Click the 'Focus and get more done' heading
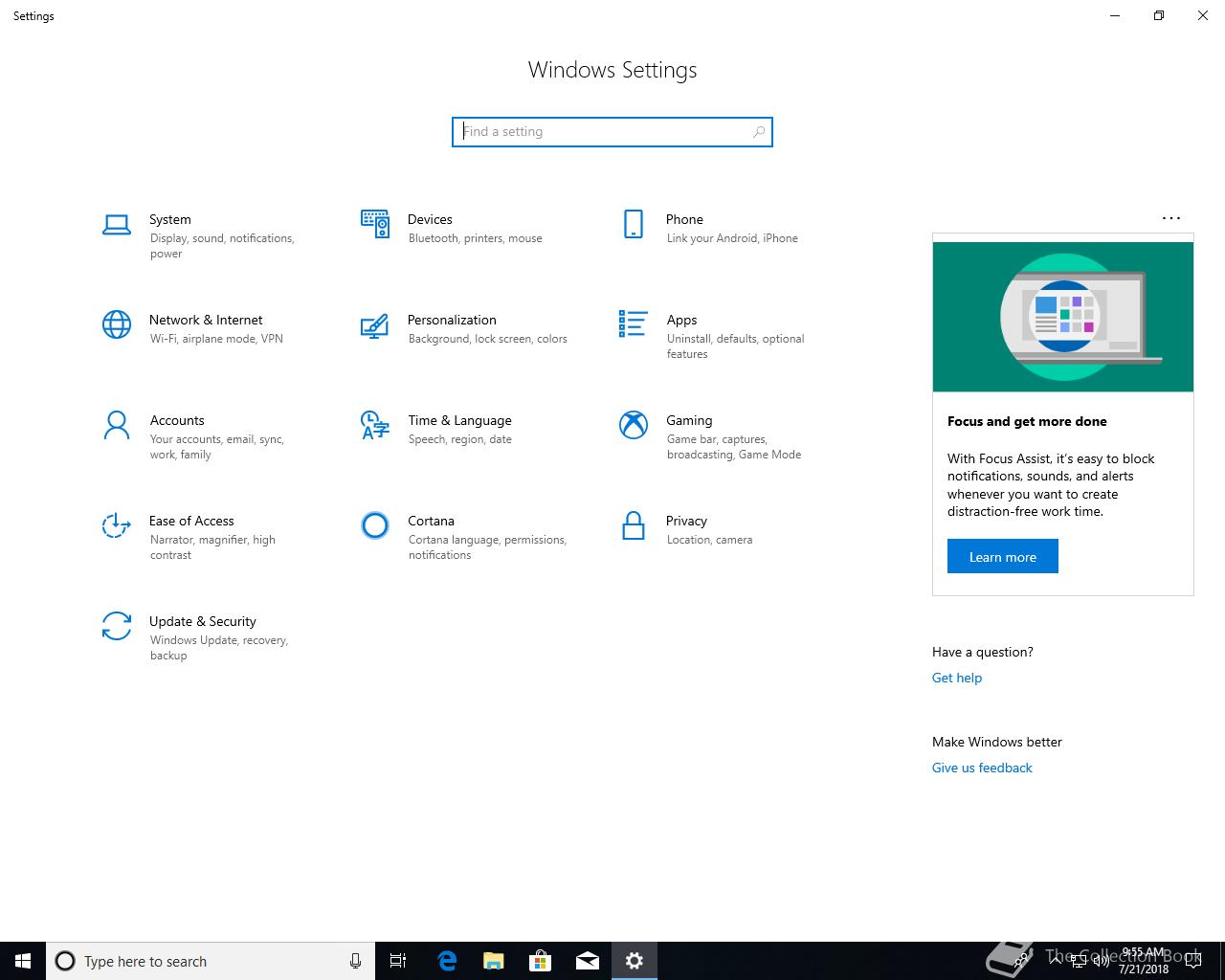 (1027, 421)
